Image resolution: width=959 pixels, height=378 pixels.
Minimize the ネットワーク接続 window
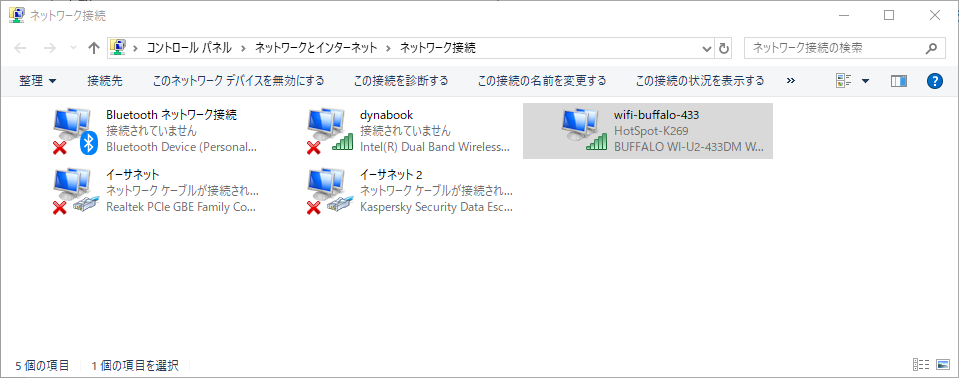pos(844,15)
